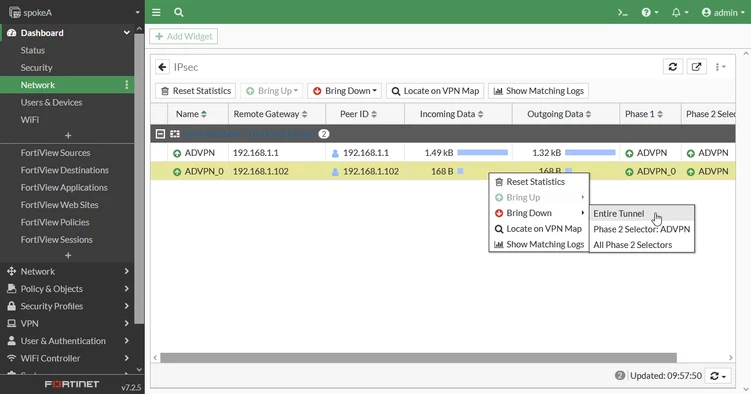751x394 pixels.
Task: Open FortiView Sources
Action: (x=55, y=153)
